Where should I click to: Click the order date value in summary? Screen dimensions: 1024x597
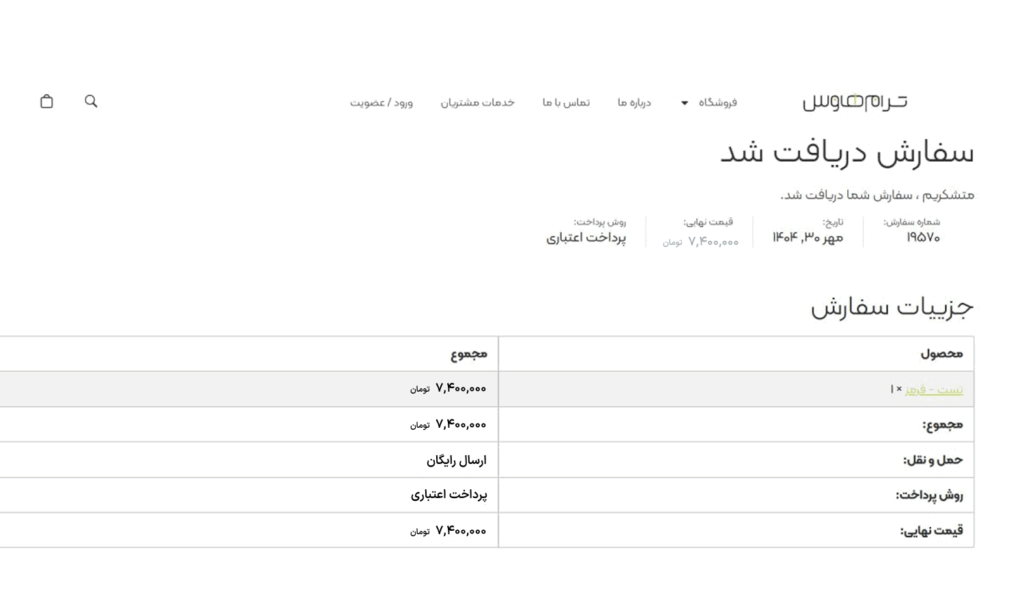807,238
